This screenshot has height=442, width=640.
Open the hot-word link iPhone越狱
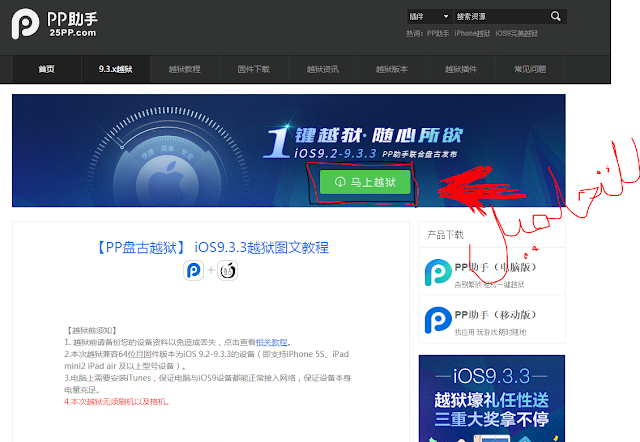point(472,33)
